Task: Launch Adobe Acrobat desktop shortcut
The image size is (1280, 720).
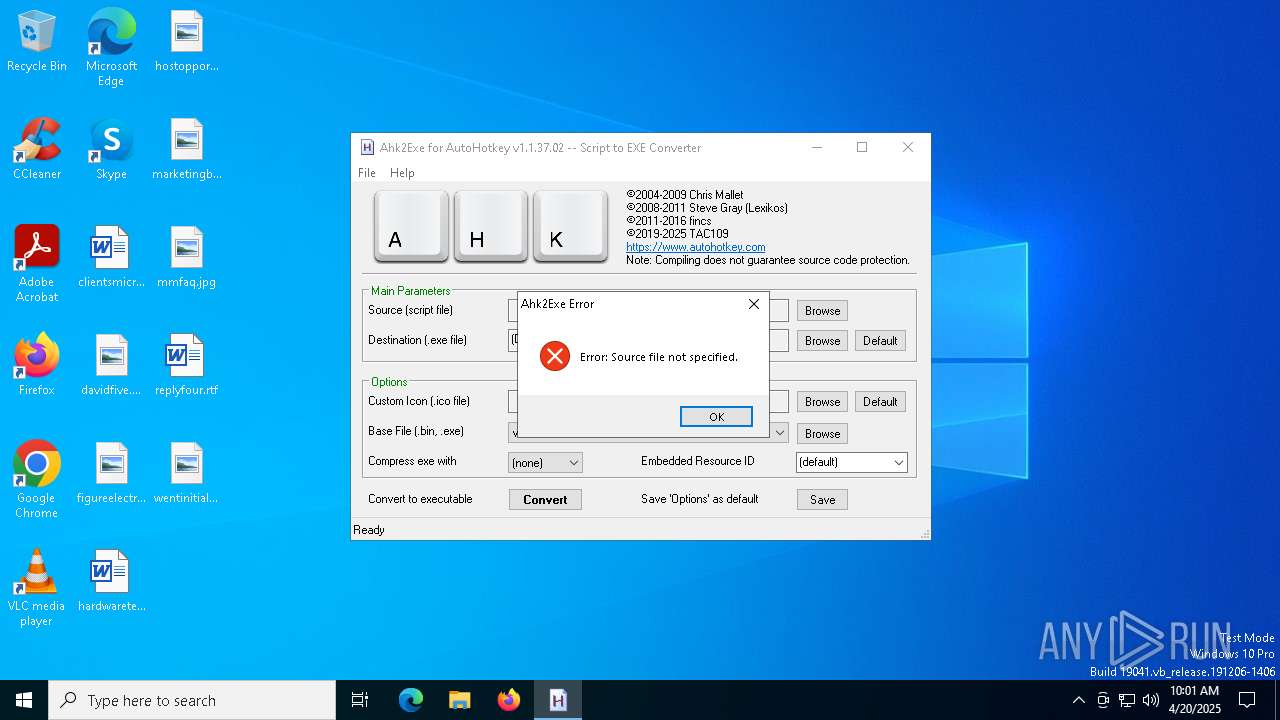Action: [x=37, y=264]
